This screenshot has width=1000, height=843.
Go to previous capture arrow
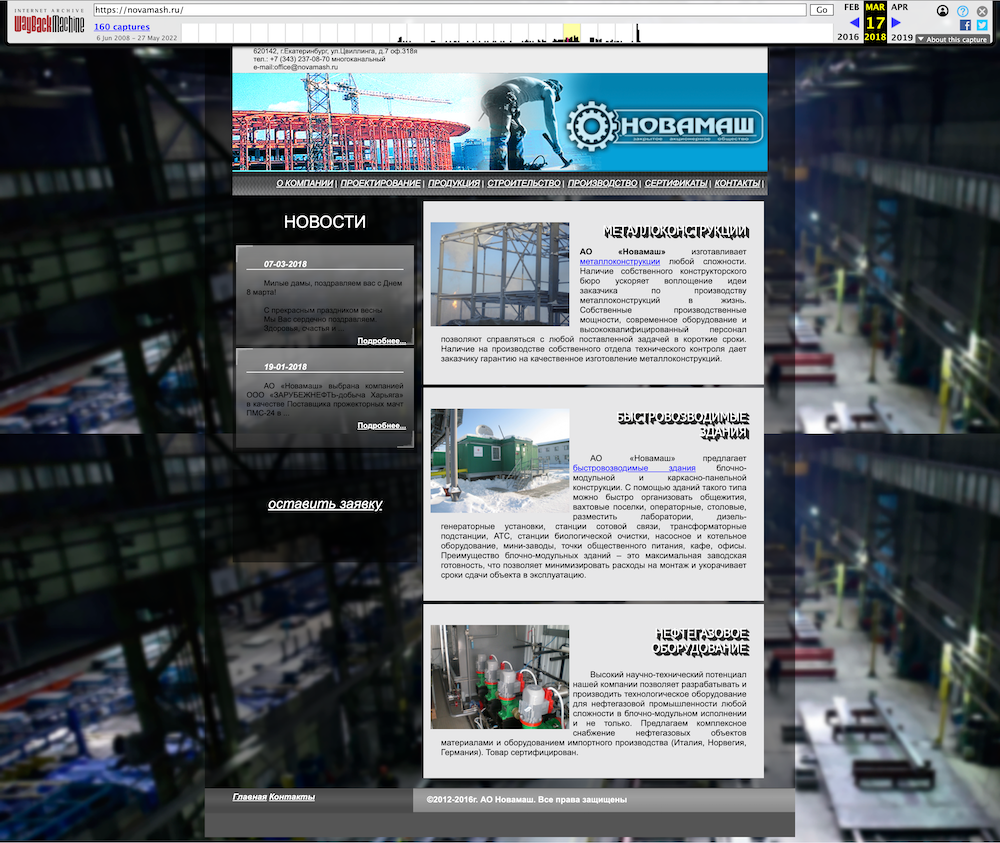click(854, 22)
